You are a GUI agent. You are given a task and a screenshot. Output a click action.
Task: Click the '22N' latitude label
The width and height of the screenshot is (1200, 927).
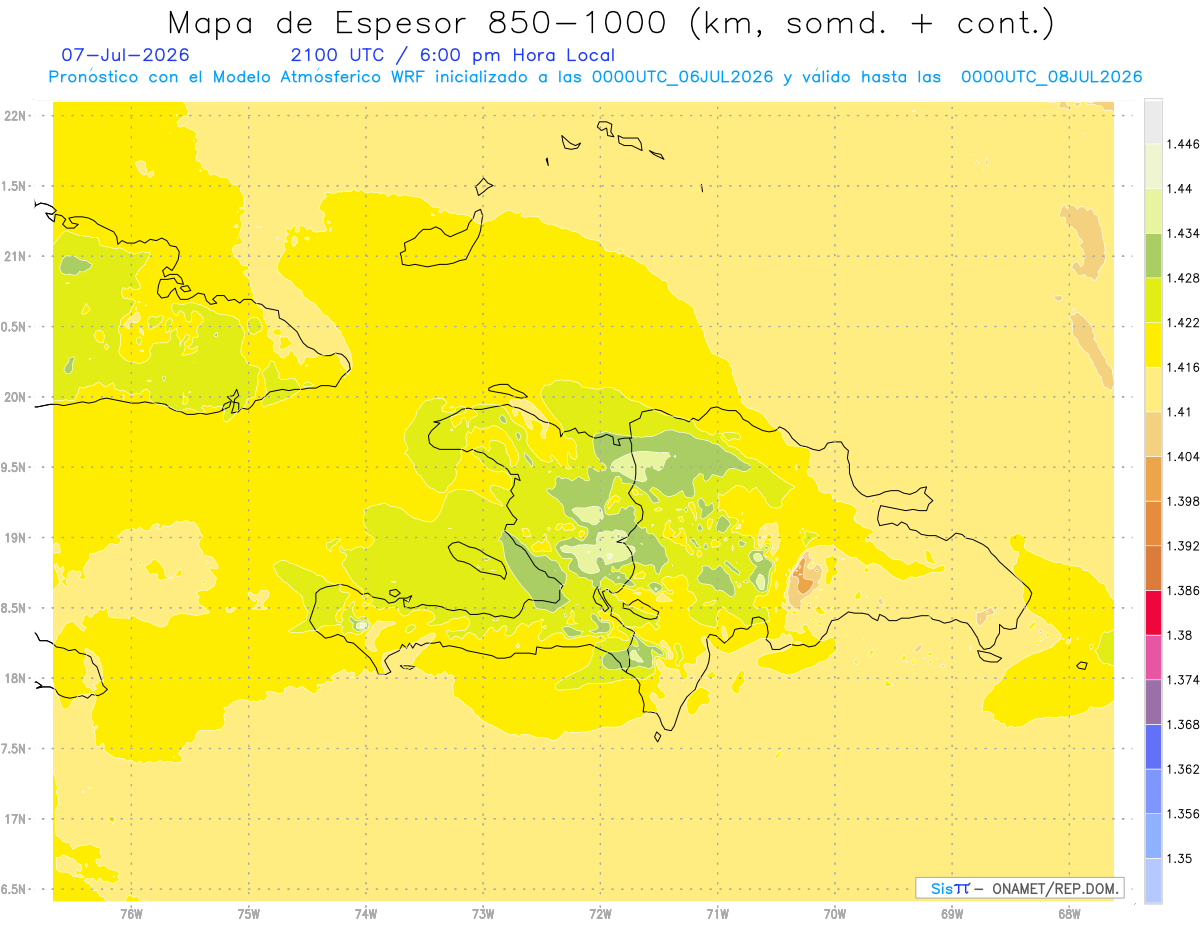17,116
